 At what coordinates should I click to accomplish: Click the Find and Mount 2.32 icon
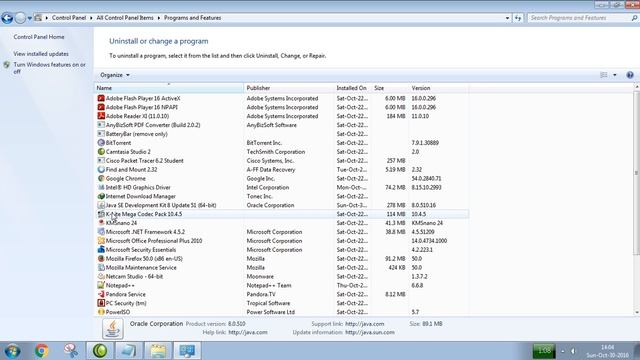[x=101, y=169]
